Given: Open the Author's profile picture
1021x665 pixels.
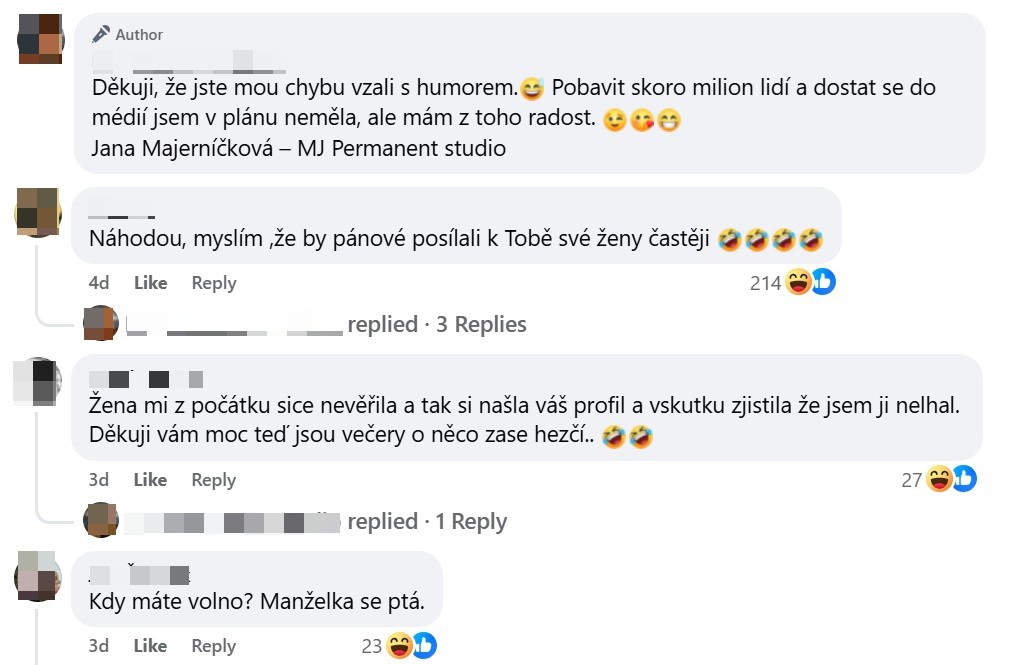Looking at the screenshot, I should (38, 40).
